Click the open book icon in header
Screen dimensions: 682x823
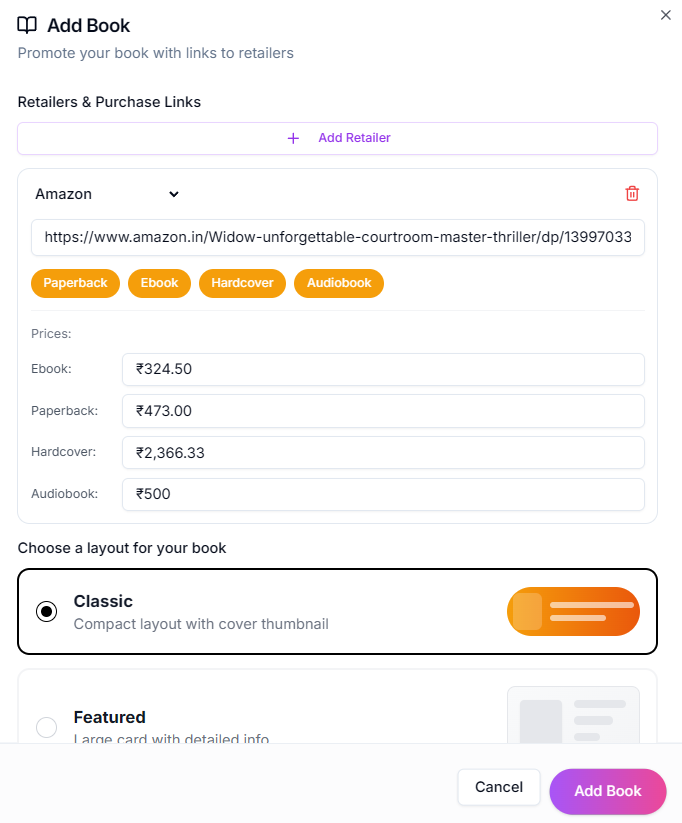(27, 26)
